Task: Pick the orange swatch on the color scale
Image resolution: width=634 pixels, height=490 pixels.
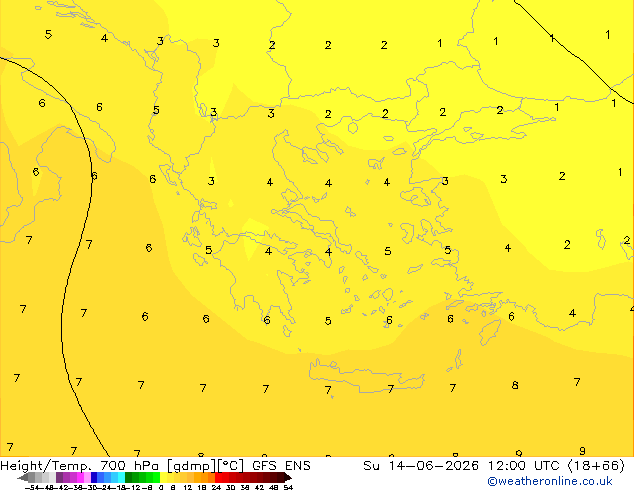Action: pos(205,477)
